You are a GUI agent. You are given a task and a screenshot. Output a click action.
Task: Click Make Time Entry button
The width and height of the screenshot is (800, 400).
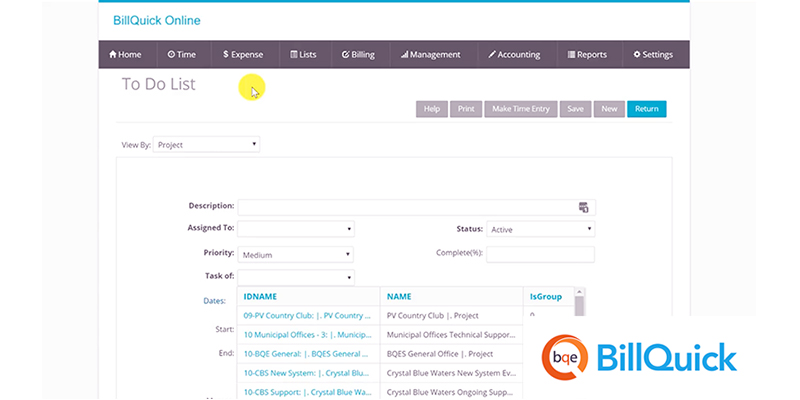click(x=520, y=109)
